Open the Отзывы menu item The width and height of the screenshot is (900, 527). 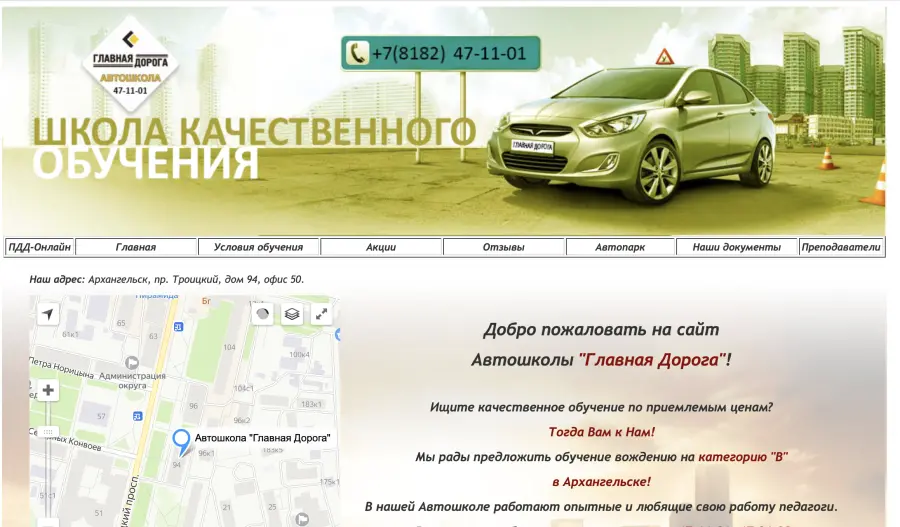[503, 247]
